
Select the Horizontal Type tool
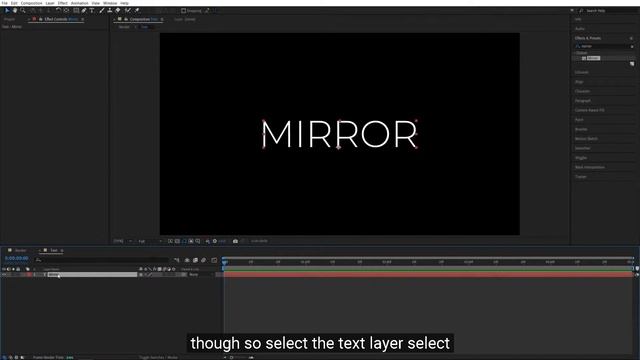[92, 11]
